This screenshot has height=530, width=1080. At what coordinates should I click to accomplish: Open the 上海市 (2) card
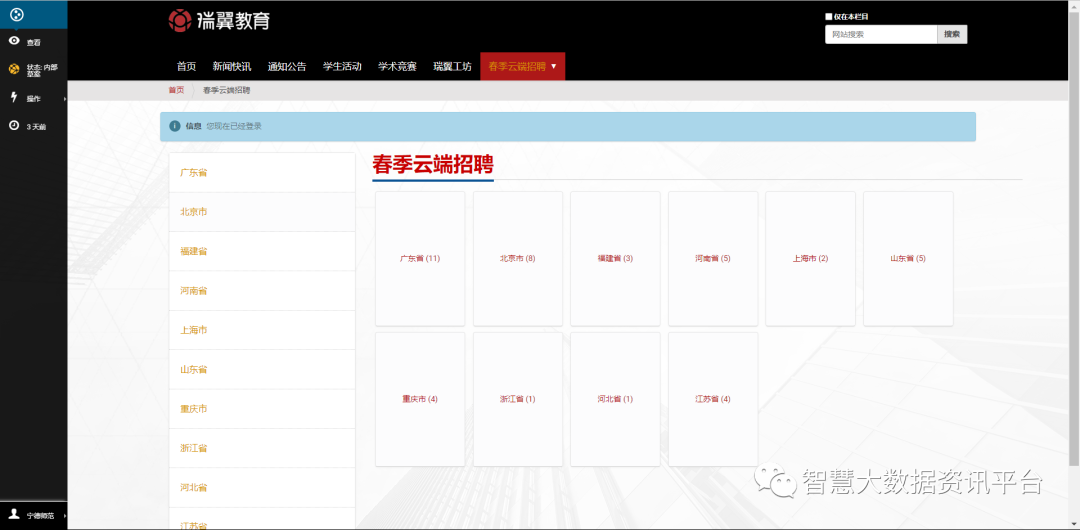[811, 258]
